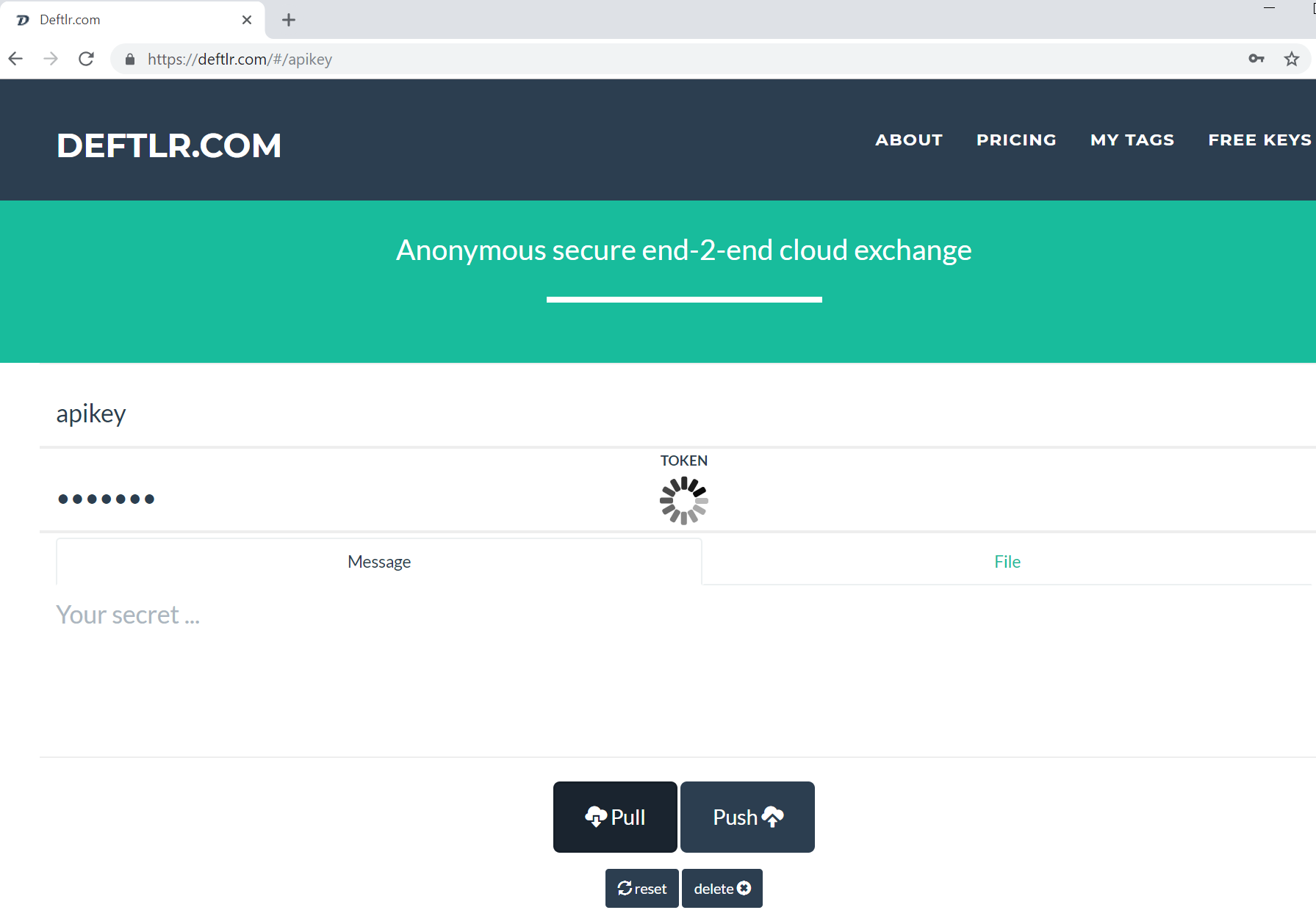Image resolution: width=1316 pixels, height=910 pixels.
Task: Open the saved passwords key icon
Action: click(1256, 59)
